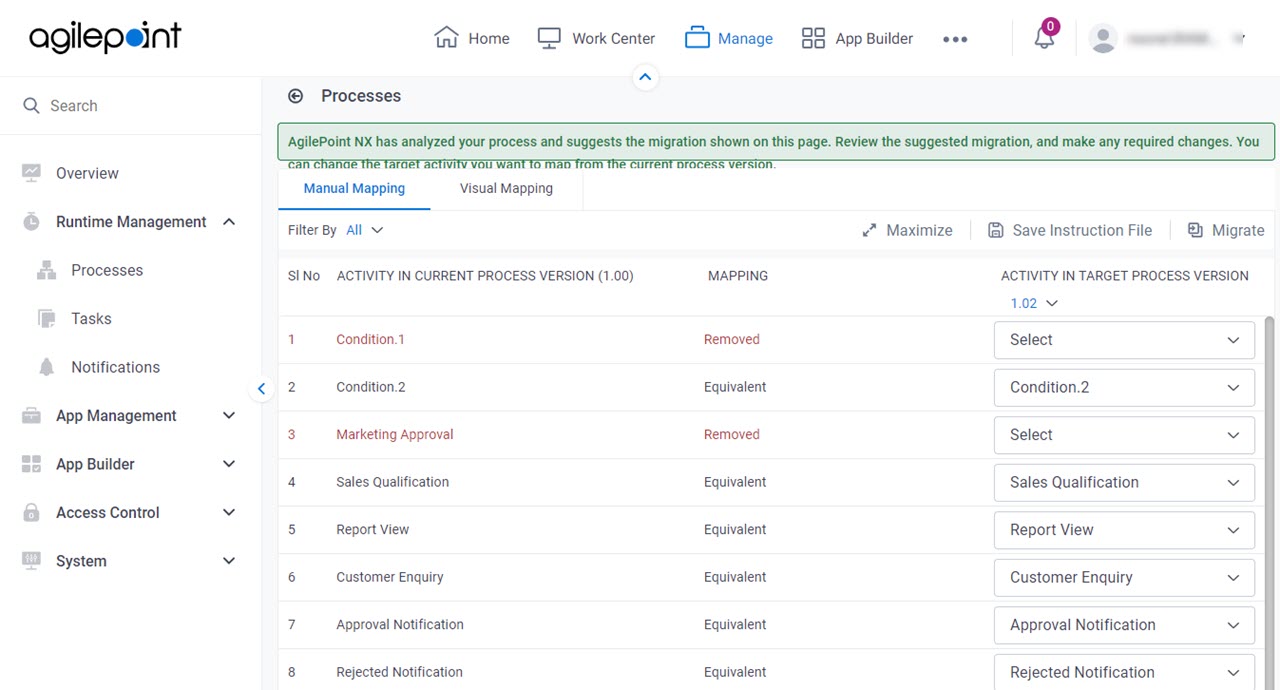Click the App Management briefcase icon
The height and width of the screenshot is (690, 1280).
(x=31, y=416)
